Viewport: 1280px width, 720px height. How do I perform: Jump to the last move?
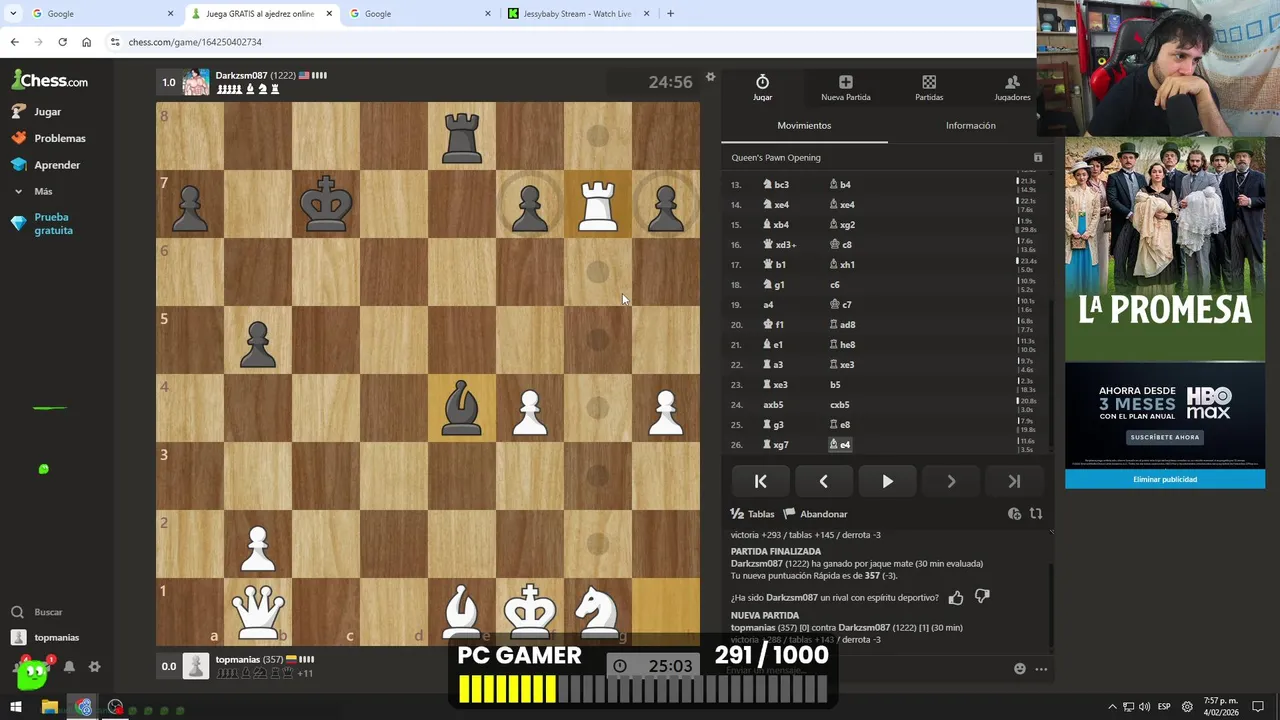[x=1014, y=481]
